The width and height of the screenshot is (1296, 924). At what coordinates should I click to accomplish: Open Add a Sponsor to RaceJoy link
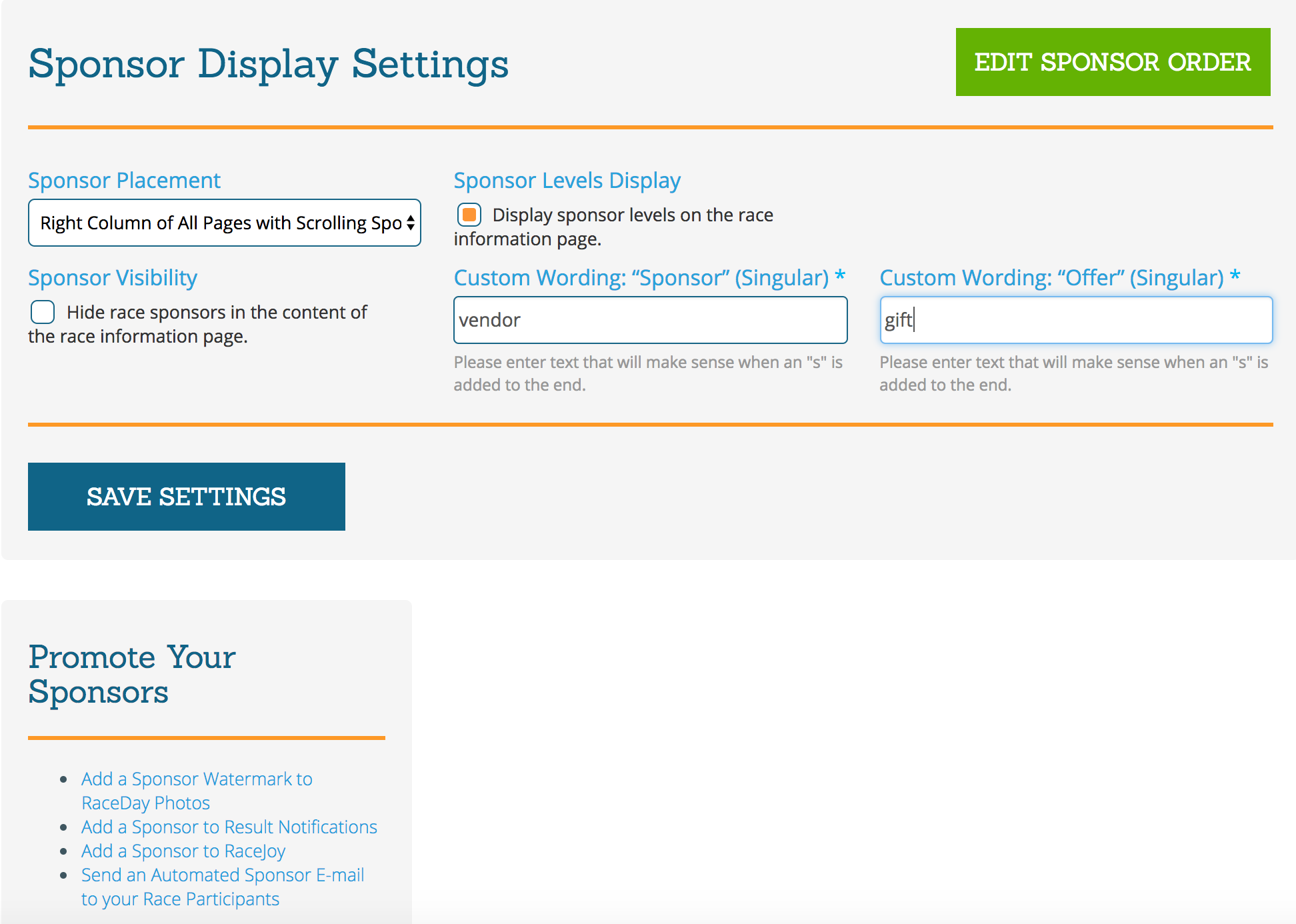coord(183,851)
